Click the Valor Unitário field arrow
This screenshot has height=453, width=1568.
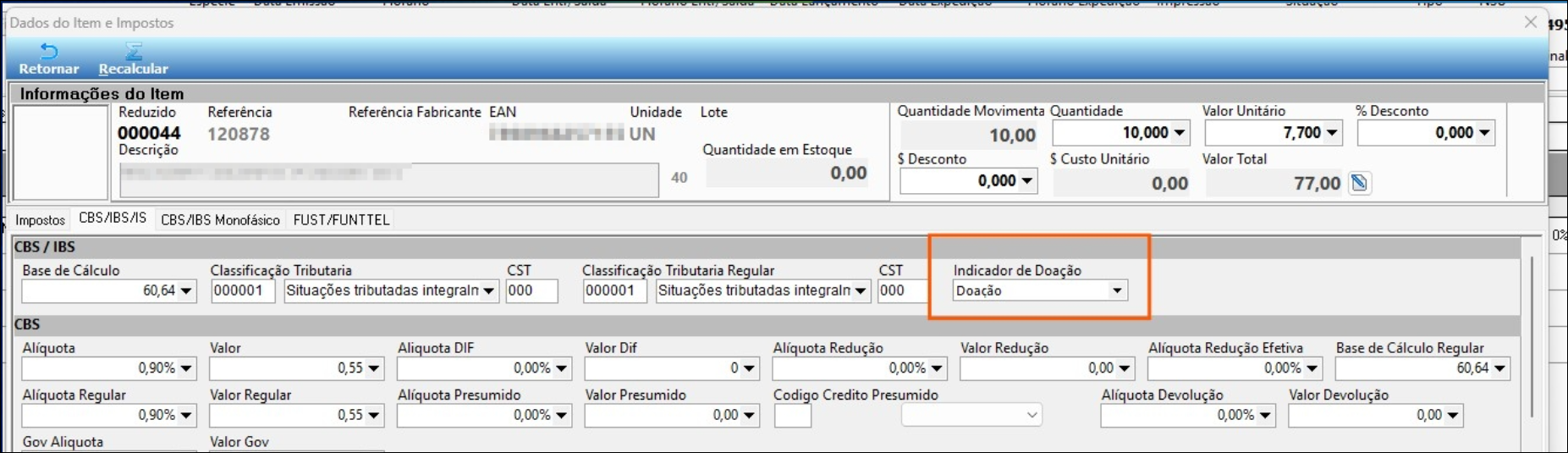coord(1332,133)
